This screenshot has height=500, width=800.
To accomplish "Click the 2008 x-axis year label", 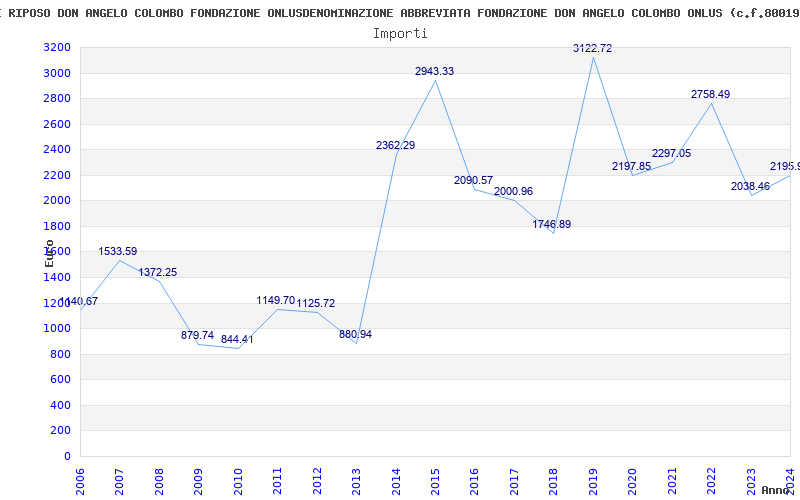I will (x=159, y=481).
